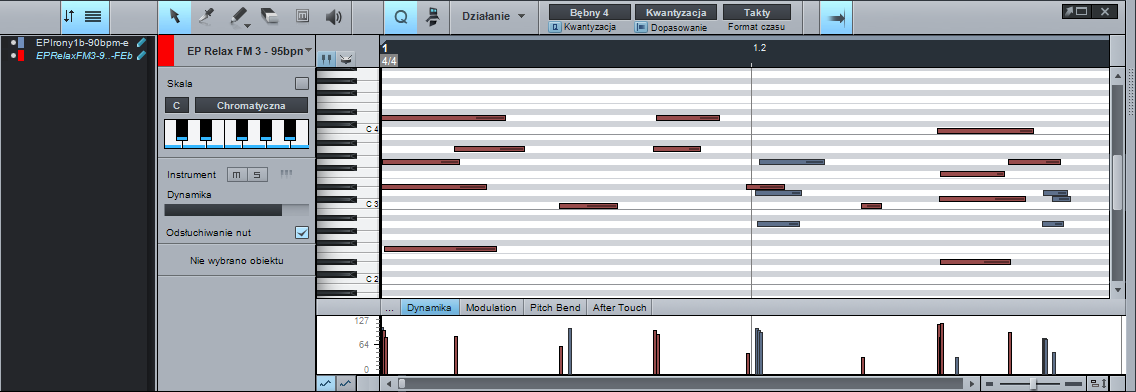The height and width of the screenshot is (392, 1136).
Task: Open the Kwantyzacja snap mode field
Action: point(676,12)
